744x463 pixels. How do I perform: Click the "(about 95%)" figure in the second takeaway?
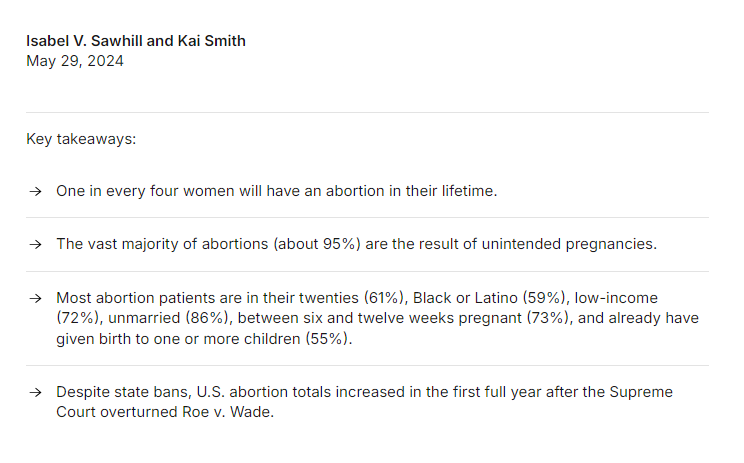pyautogui.click(x=316, y=244)
